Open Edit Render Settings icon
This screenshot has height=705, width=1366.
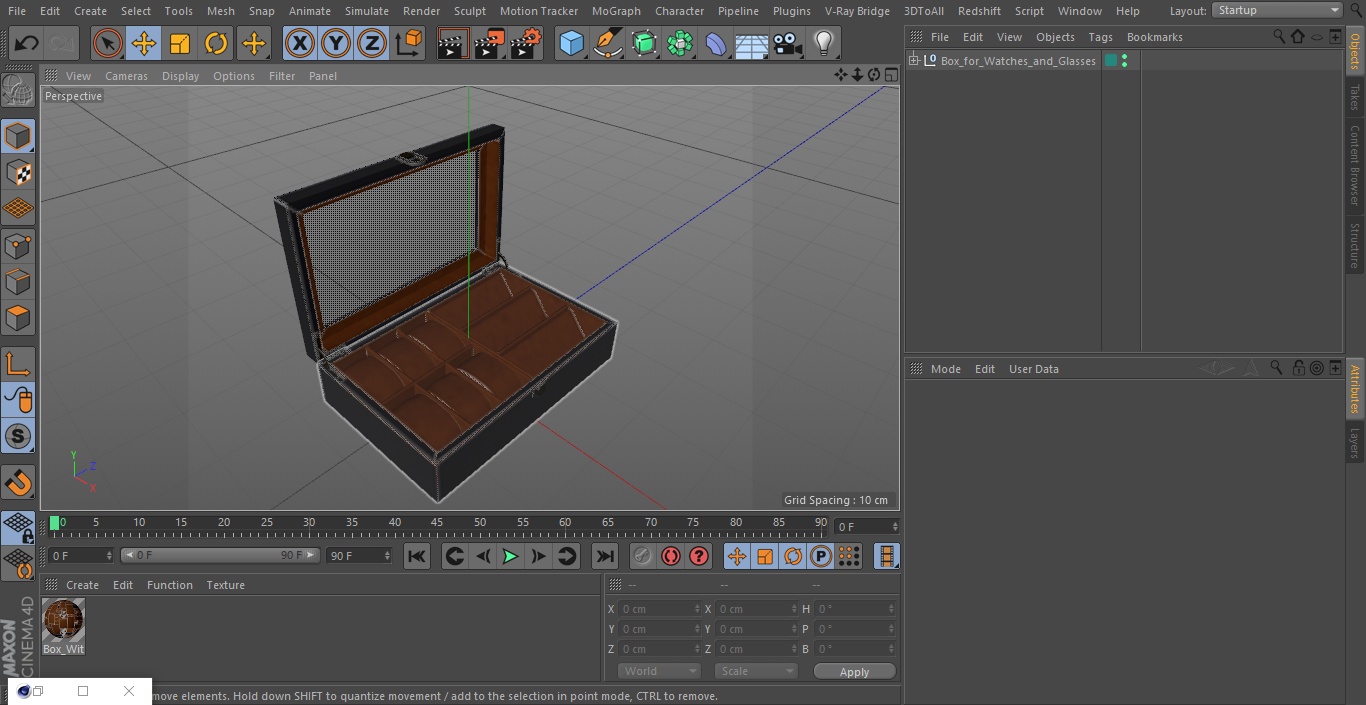(526, 44)
